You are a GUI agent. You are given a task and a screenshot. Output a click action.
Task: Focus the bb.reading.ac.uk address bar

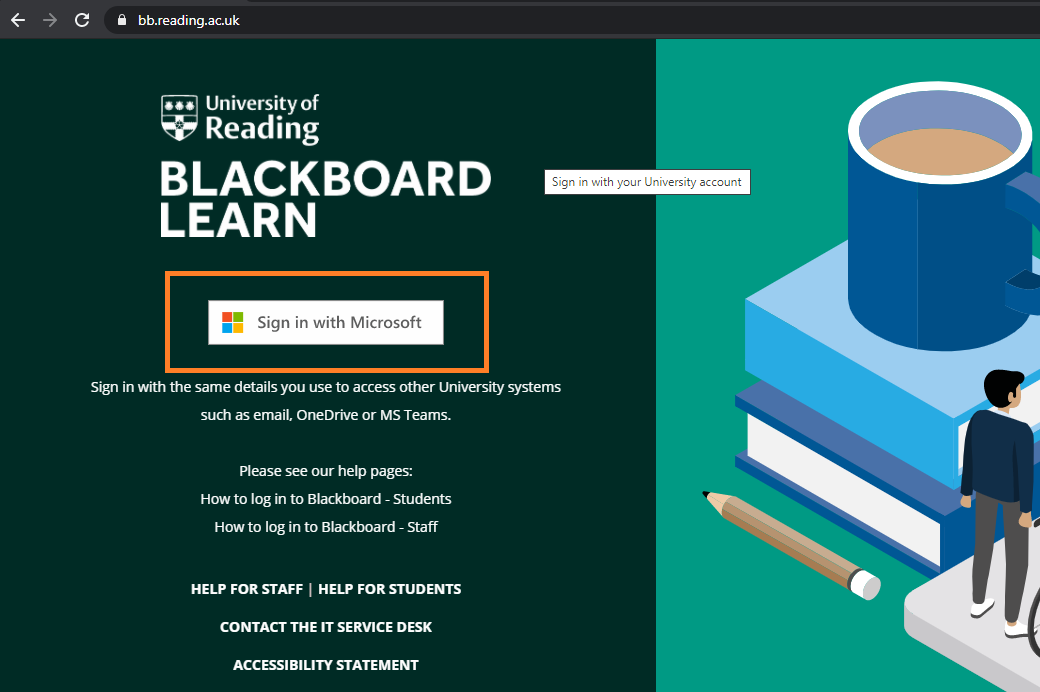click(400, 20)
